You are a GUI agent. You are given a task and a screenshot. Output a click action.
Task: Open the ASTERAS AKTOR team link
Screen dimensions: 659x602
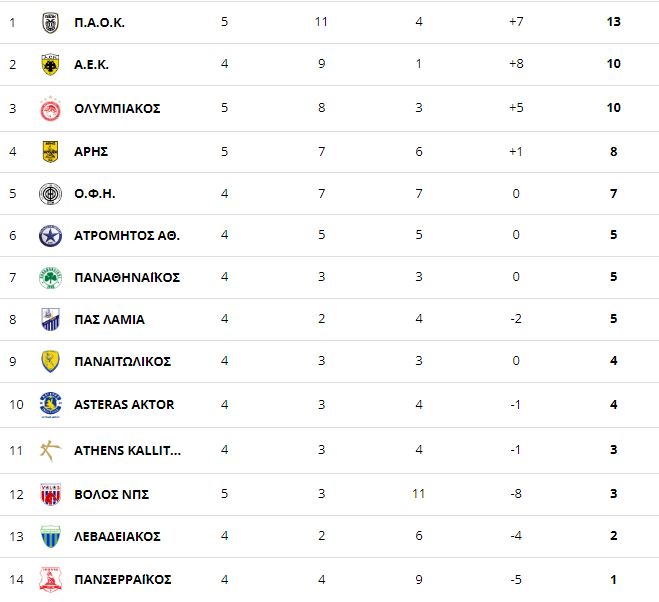pyautogui.click(x=124, y=405)
